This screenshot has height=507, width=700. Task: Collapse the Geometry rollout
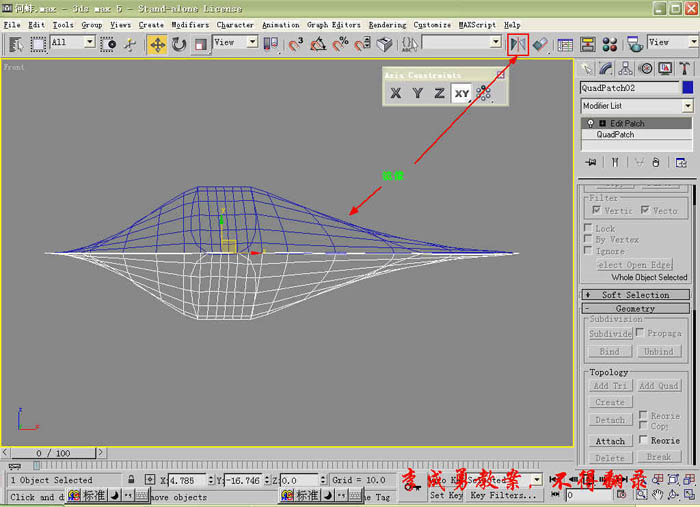636,308
